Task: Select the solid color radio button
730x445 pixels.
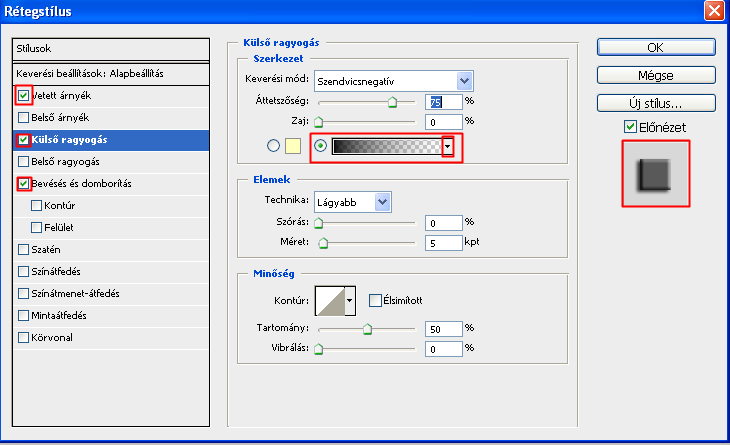Action: click(x=273, y=146)
